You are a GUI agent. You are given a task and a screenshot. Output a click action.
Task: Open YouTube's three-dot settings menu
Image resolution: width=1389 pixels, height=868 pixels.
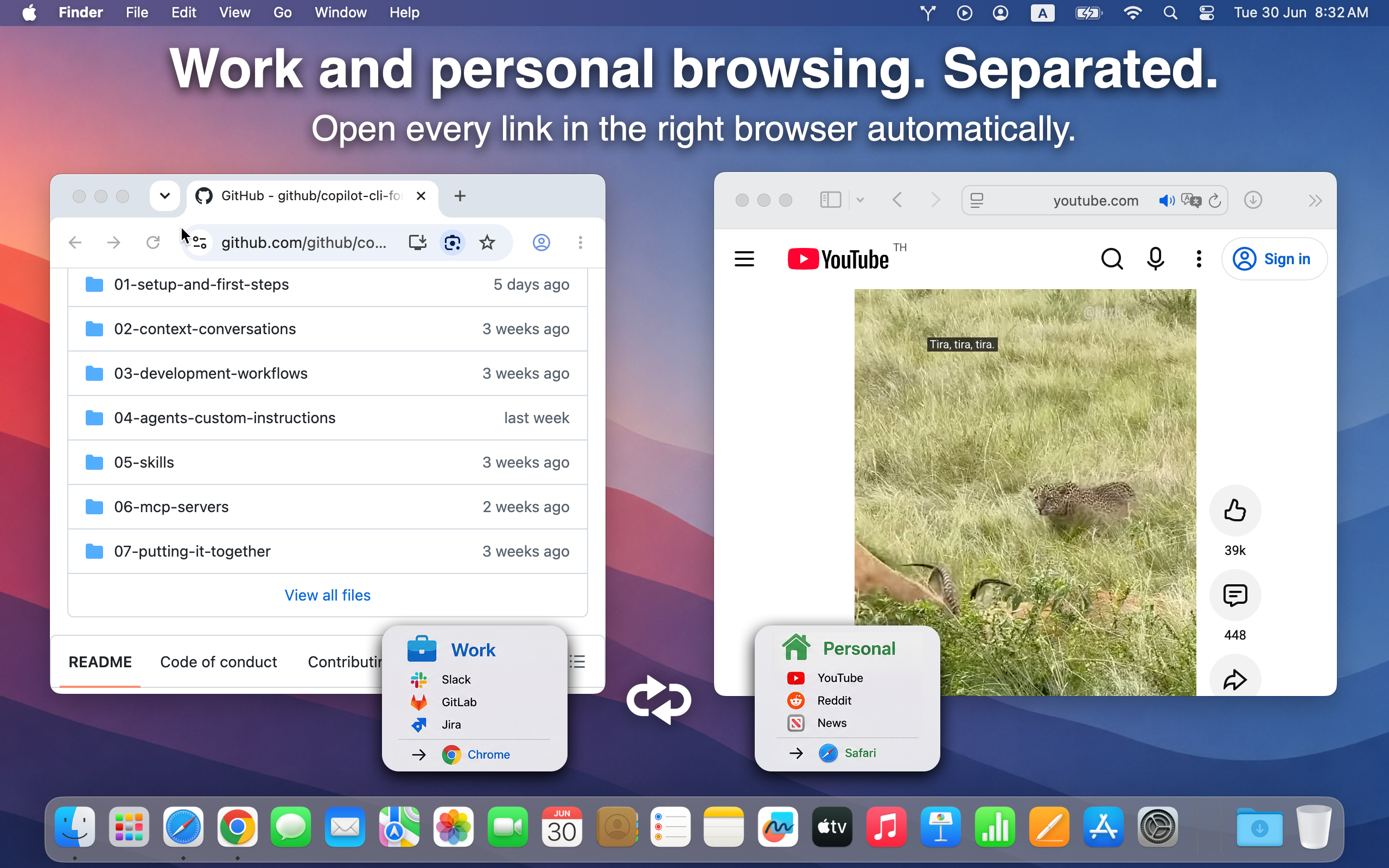[x=1199, y=259]
